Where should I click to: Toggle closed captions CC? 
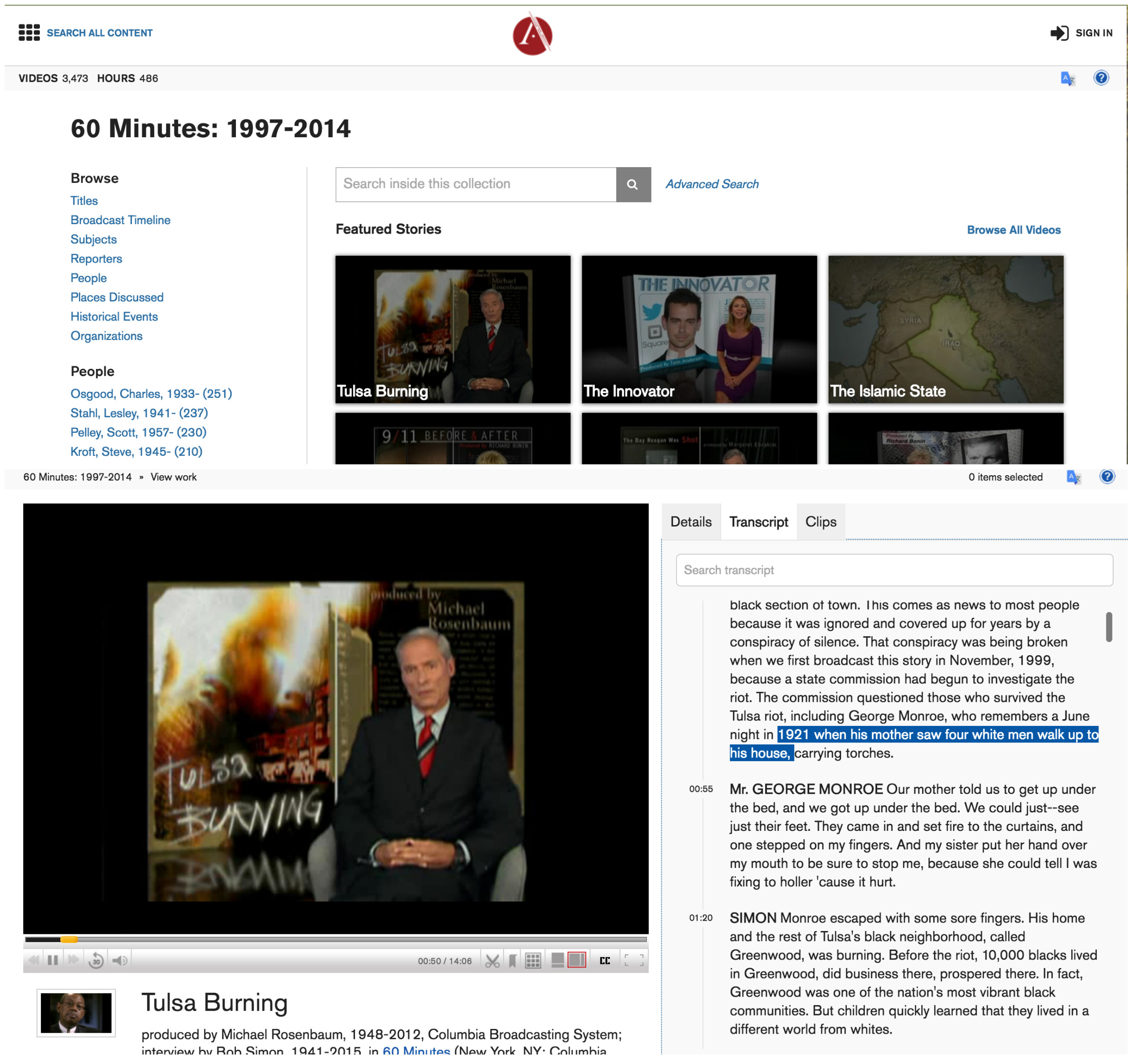[x=605, y=961]
